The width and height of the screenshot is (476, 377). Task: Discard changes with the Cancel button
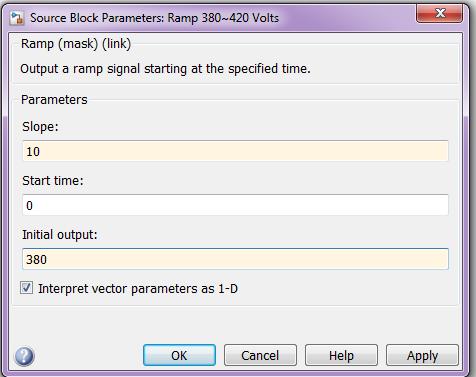(260, 355)
